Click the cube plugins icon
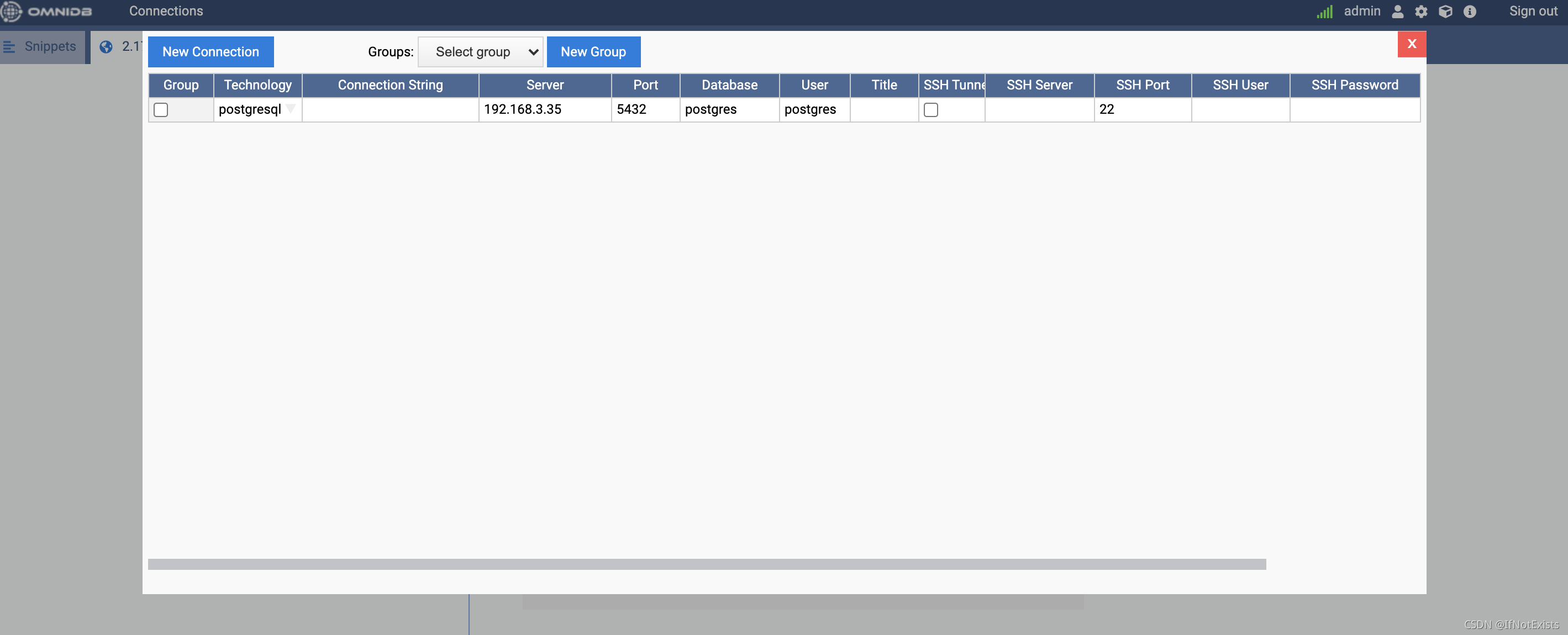This screenshot has width=1568, height=635. [x=1445, y=12]
